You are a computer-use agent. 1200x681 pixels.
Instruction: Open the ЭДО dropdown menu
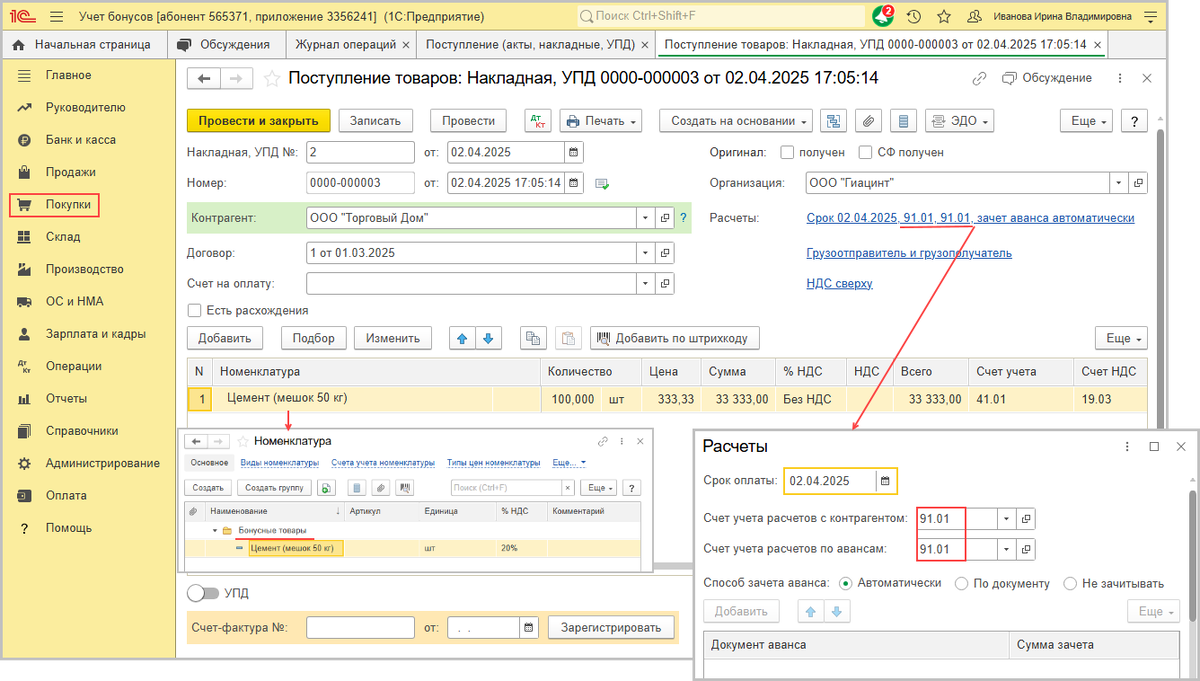[959, 121]
